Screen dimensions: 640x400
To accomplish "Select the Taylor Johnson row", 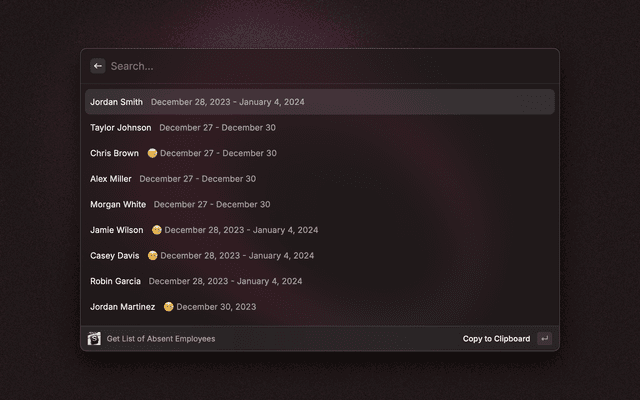I will 121,128.
